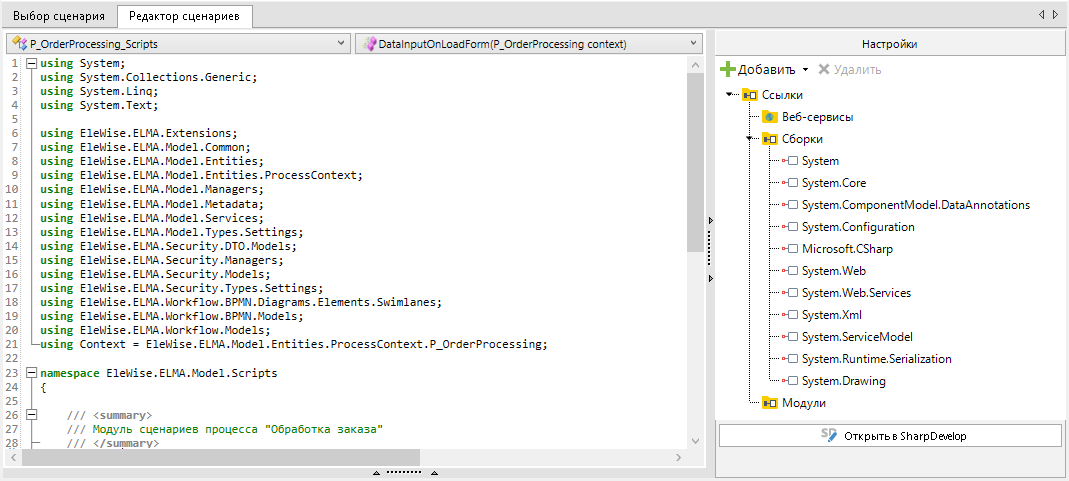Collapse the using directives code block
Screen dimensions: 1069x481
point(32,64)
